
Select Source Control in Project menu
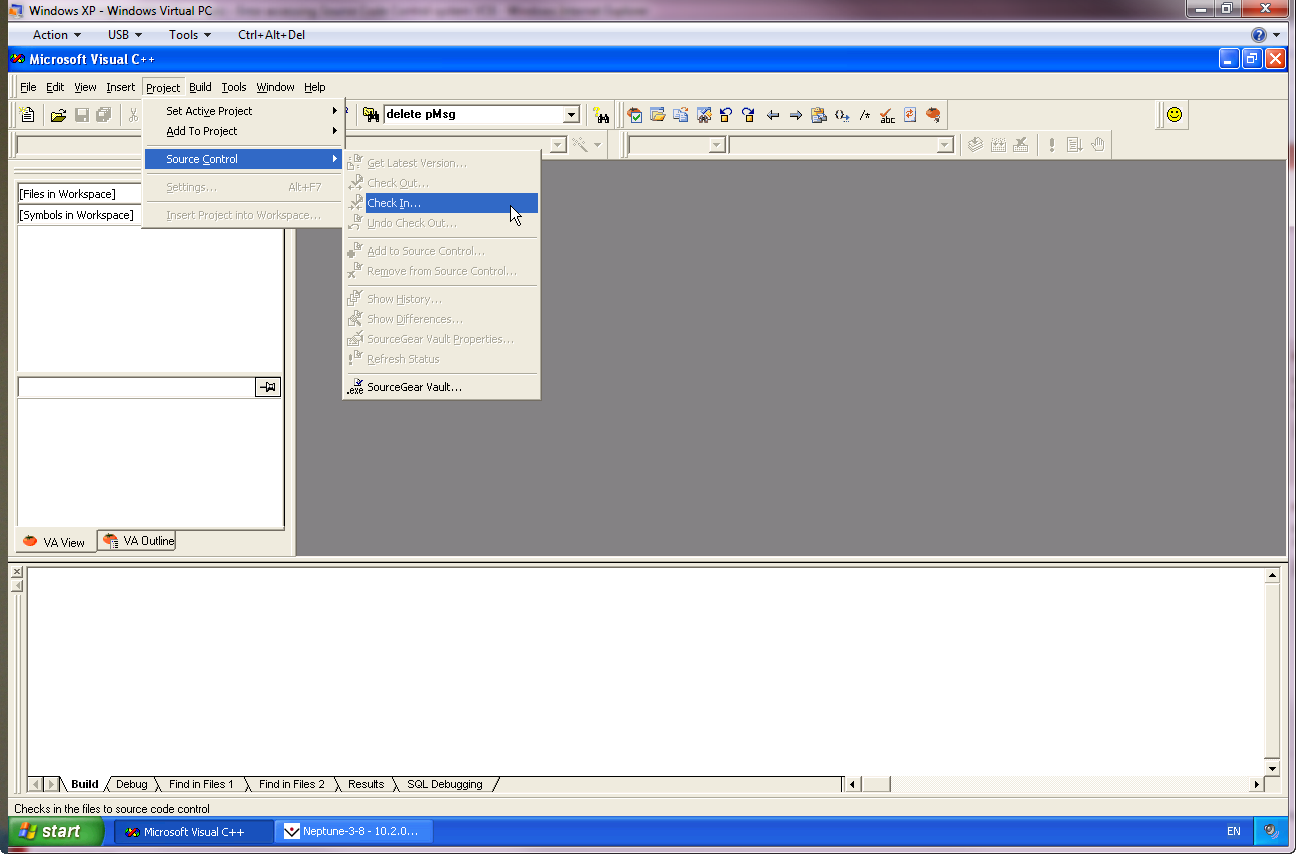[x=243, y=159]
